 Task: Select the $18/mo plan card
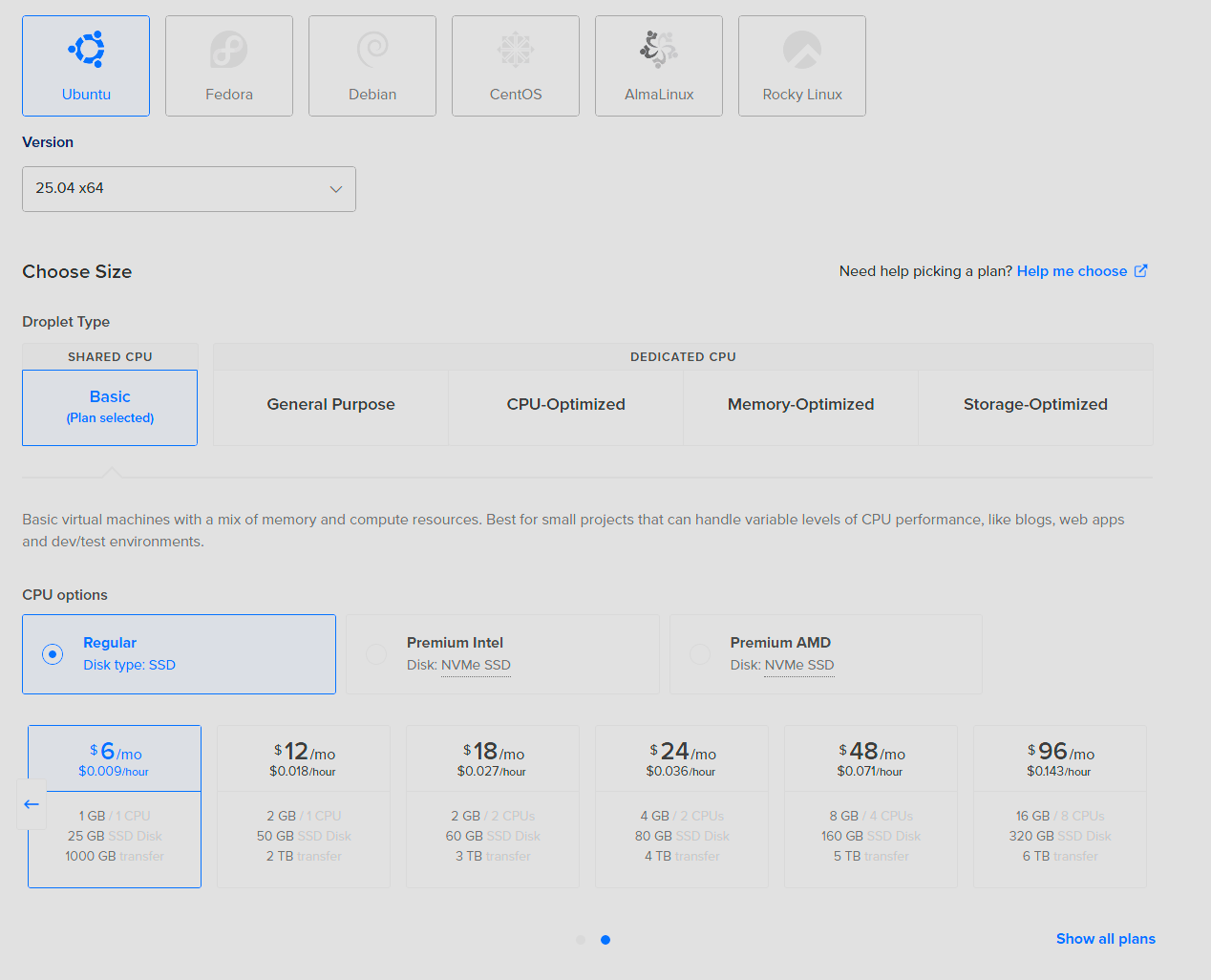click(x=493, y=807)
